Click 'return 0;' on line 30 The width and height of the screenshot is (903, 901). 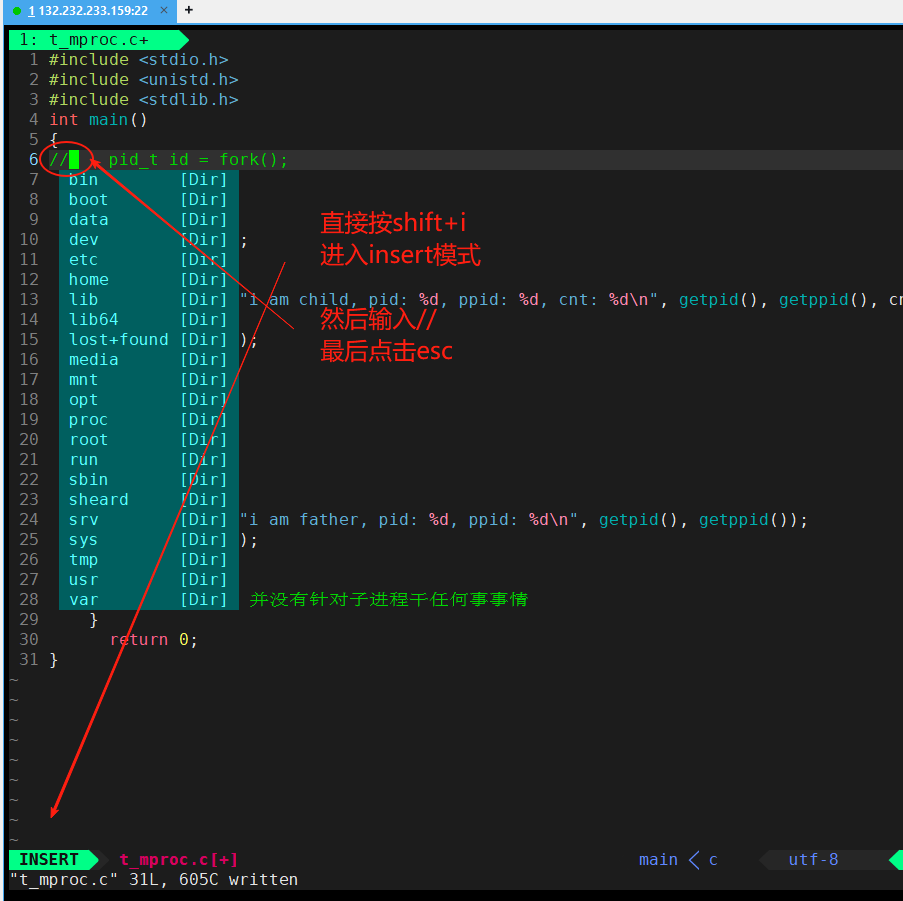[x=154, y=640]
